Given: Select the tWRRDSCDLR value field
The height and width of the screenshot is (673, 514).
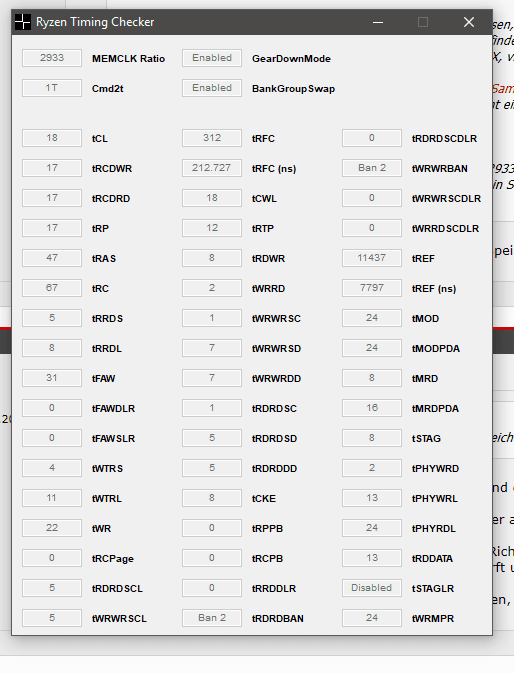Looking at the screenshot, I should pyautogui.click(x=372, y=228).
